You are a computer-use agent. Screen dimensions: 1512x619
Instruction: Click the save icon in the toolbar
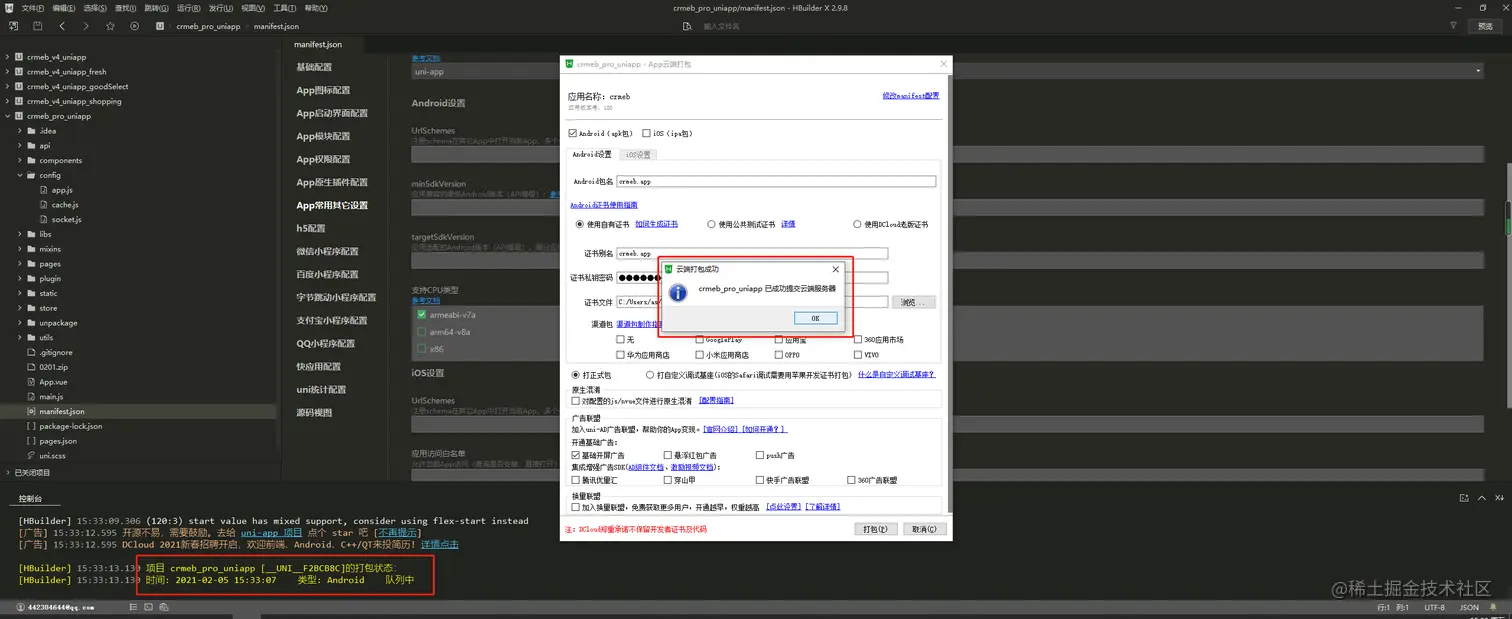pyautogui.click(x=37, y=26)
